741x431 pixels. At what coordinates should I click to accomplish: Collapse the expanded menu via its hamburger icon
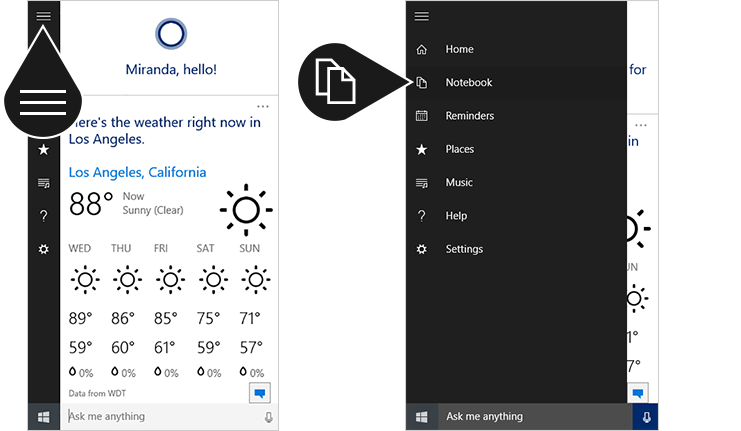tap(422, 16)
